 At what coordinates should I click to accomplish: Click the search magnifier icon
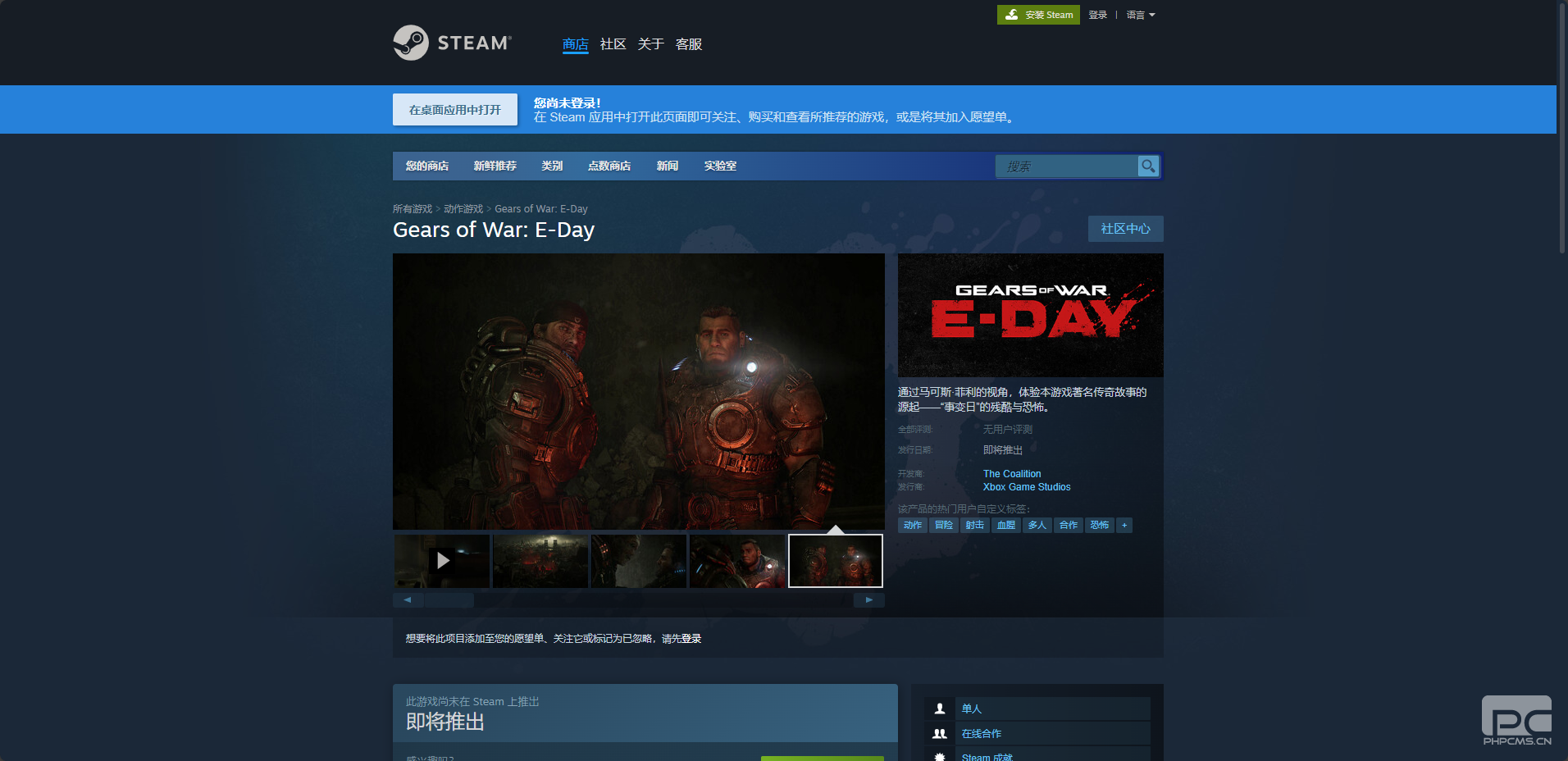coord(1148,166)
